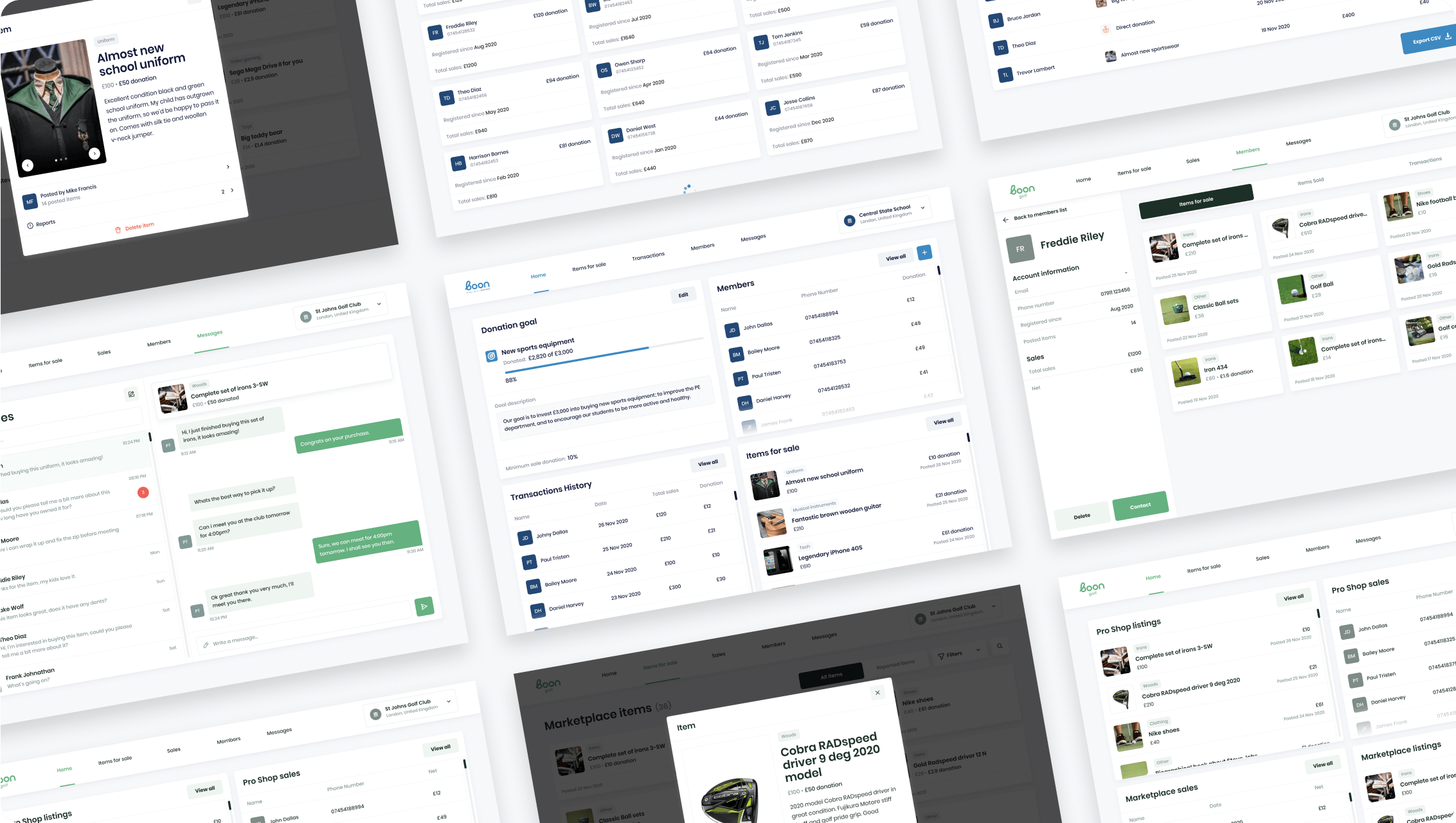Click the Contact button on Freddie Riley
The width and height of the screenshot is (1456, 823).
pos(1139,505)
